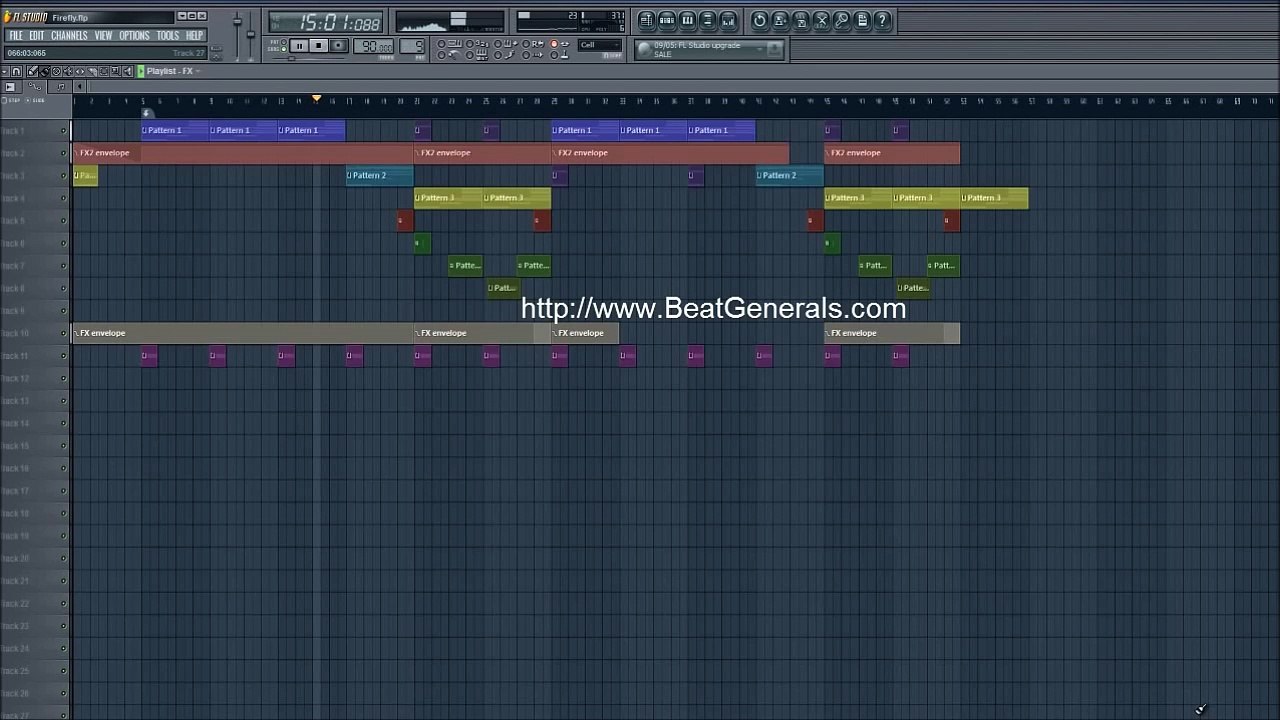Open first FX envelope clip menu on Track 10
Screen dimensions: 1280x720
pyautogui.click(x=77, y=333)
